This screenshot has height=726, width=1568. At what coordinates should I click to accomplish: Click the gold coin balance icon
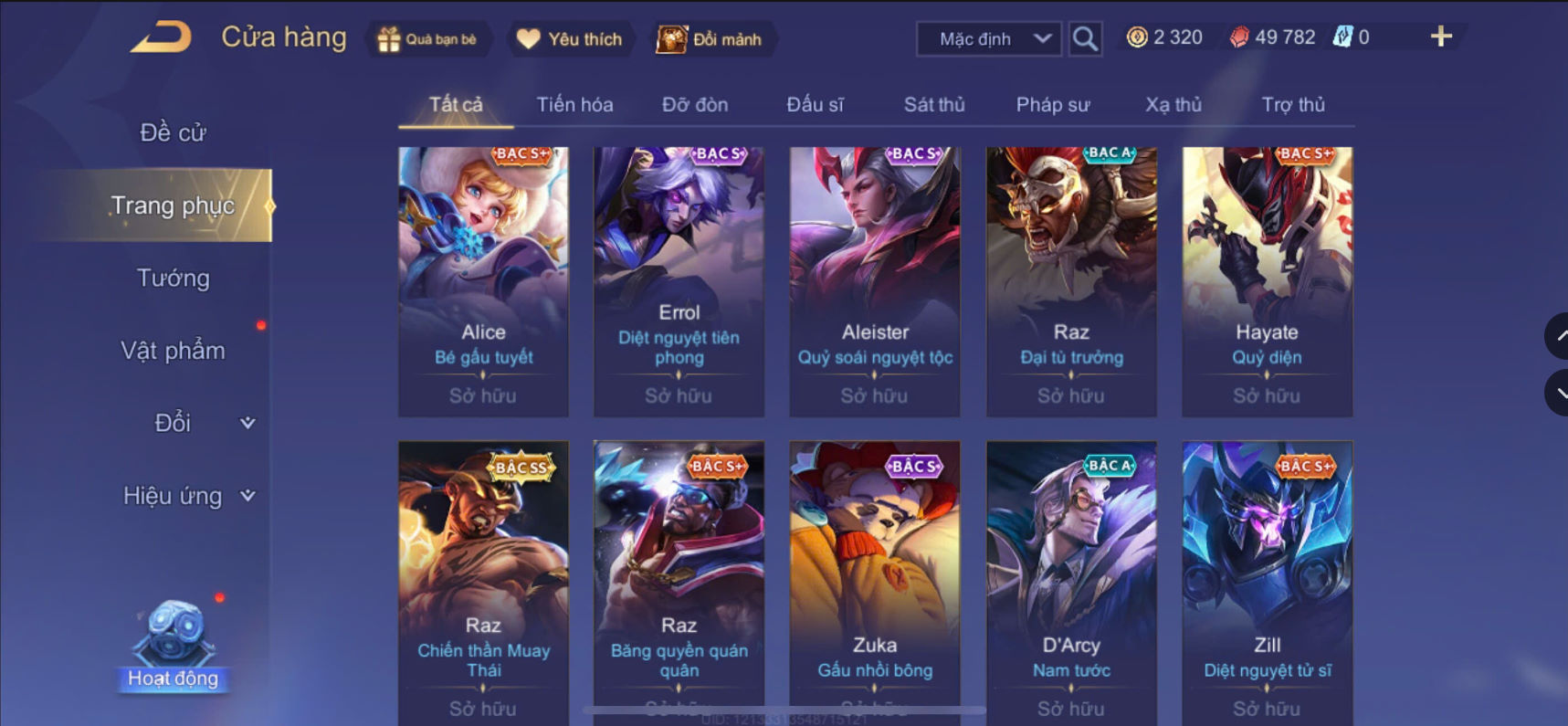click(1137, 37)
